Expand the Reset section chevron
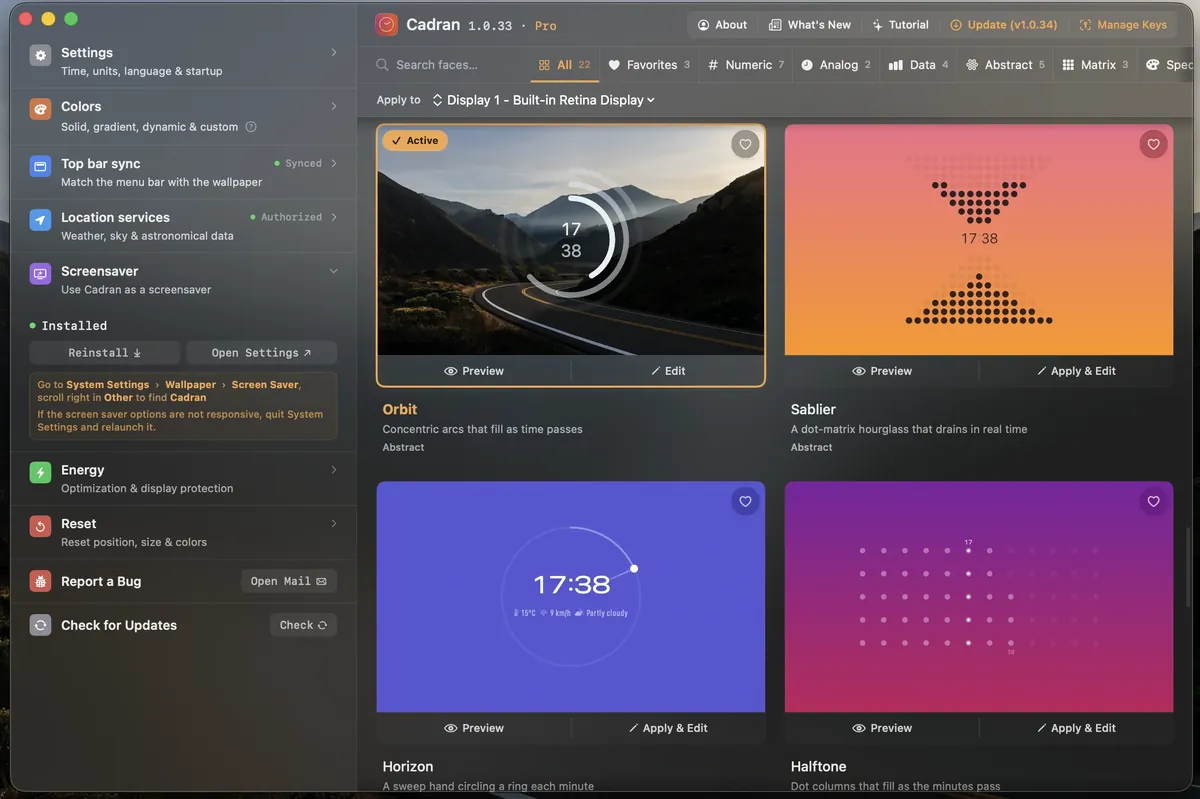The width and height of the screenshot is (1200, 799). pos(334,523)
